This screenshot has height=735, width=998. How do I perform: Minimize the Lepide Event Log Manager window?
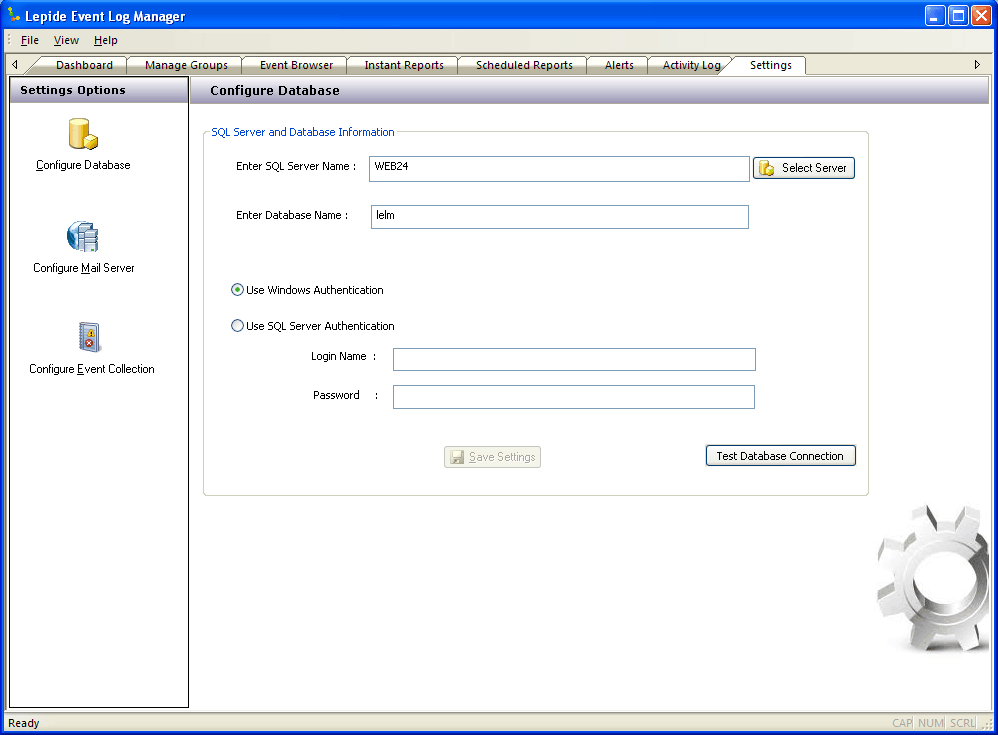tap(935, 15)
